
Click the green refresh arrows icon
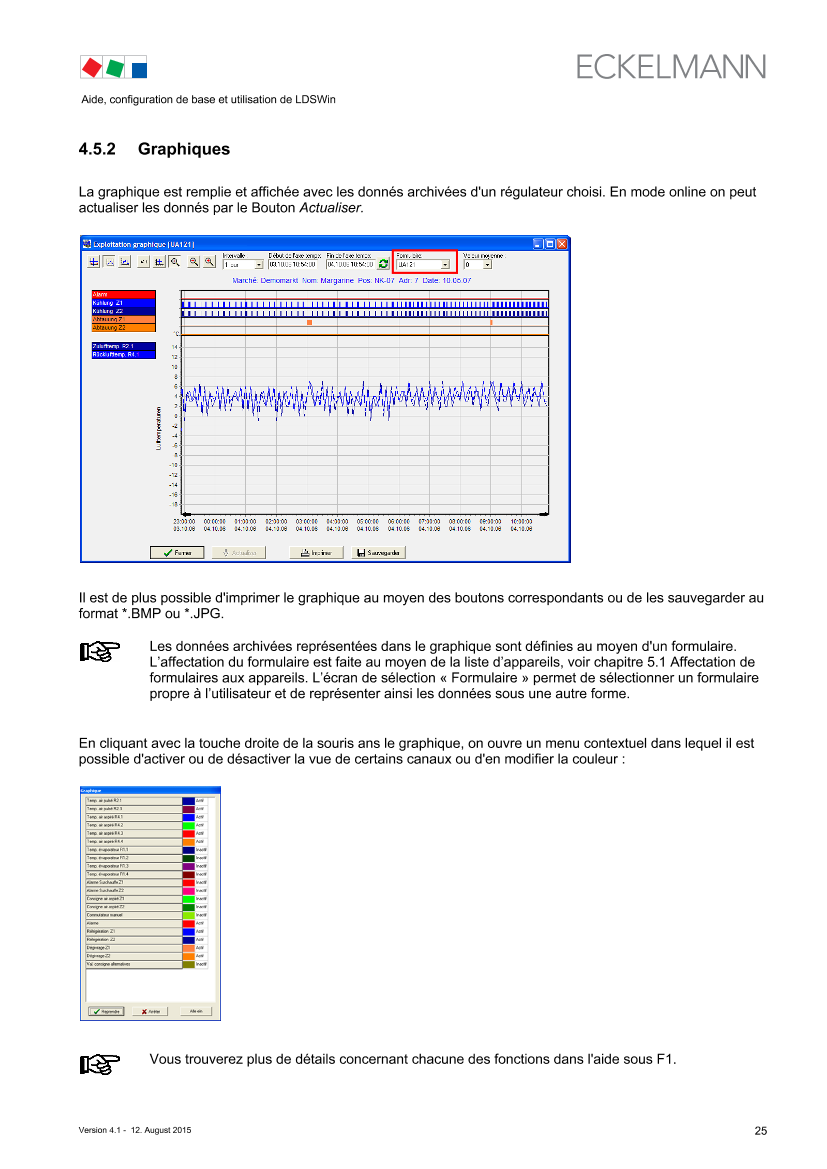(383, 264)
